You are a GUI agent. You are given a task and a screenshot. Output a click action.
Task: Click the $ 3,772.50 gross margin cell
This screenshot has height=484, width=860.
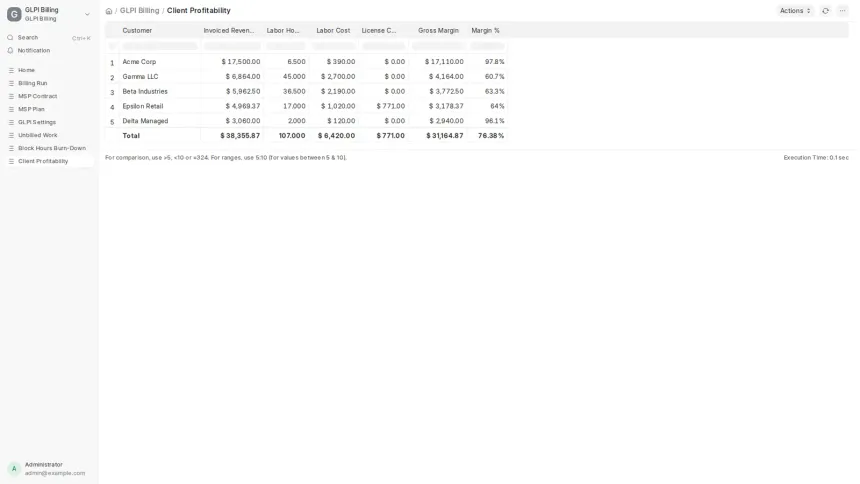point(438,92)
